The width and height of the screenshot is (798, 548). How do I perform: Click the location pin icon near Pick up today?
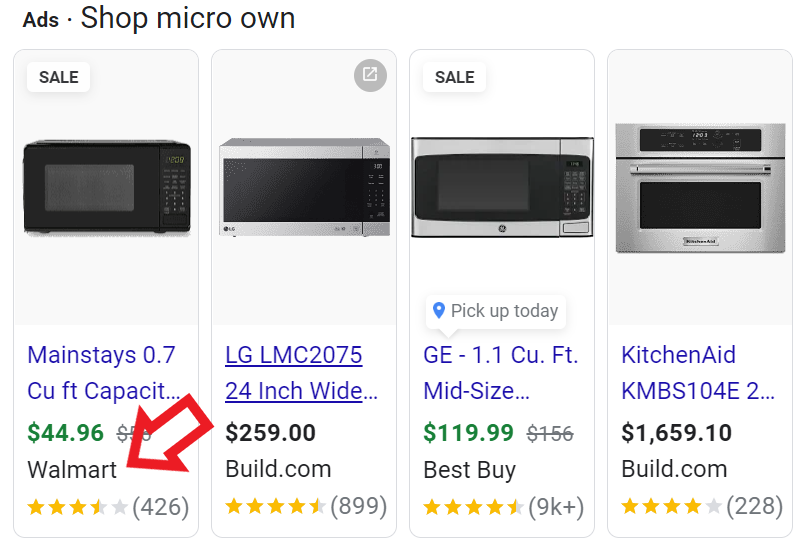click(x=438, y=311)
